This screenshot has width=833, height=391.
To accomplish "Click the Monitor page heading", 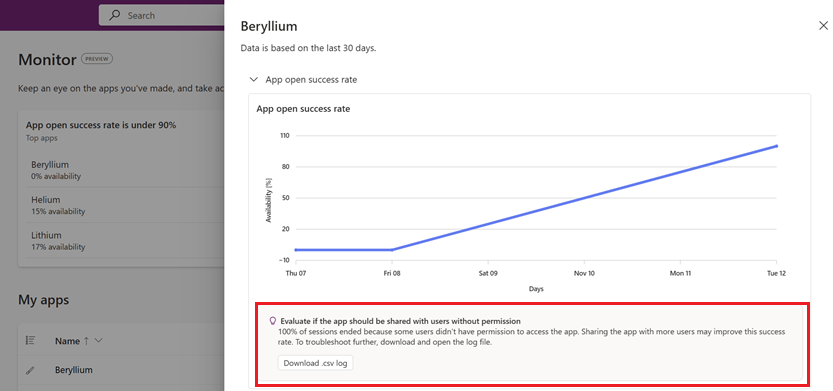I will pos(47,60).
